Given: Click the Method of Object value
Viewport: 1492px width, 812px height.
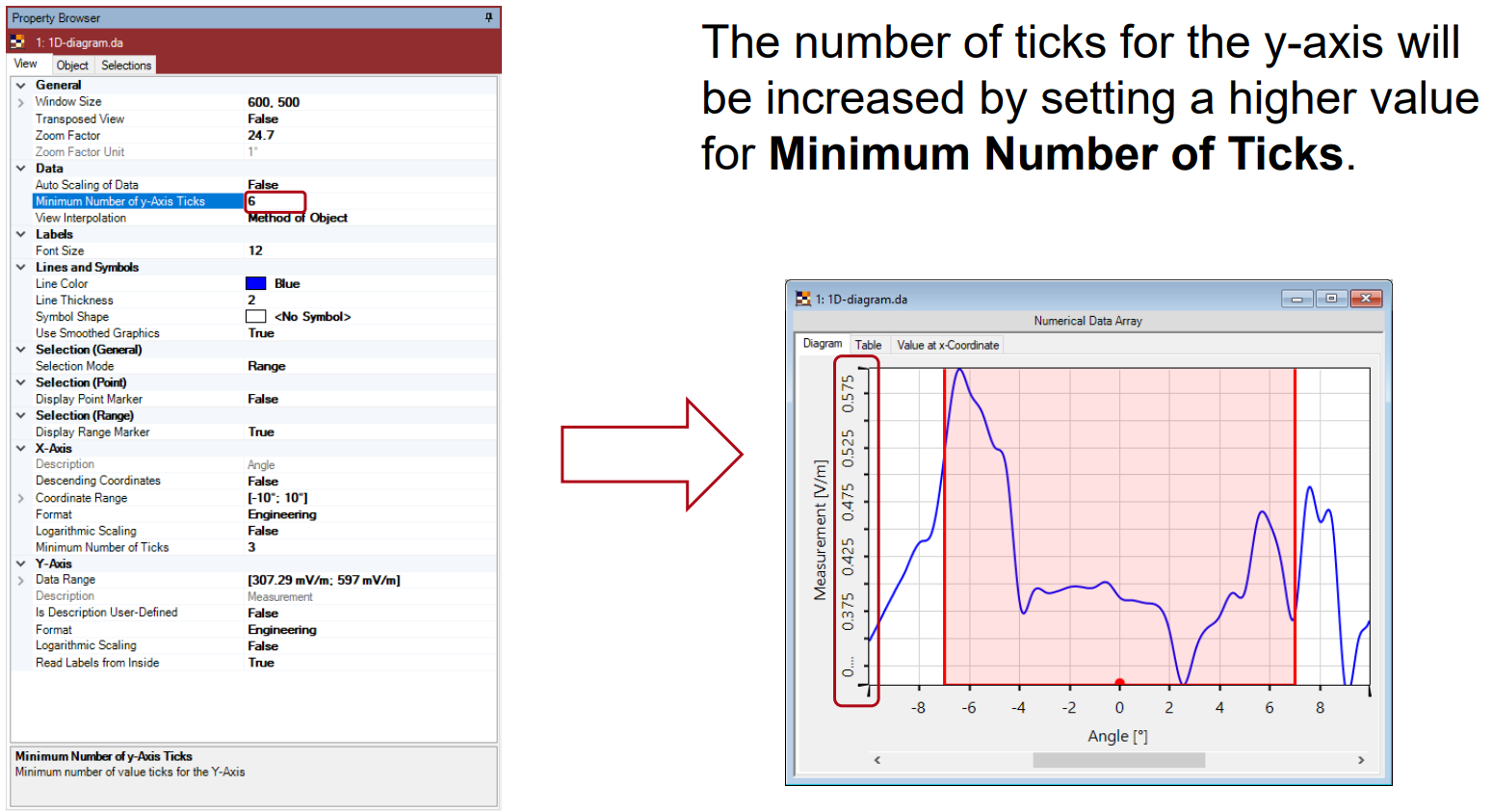Looking at the screenshot, I should pos(298,218).
